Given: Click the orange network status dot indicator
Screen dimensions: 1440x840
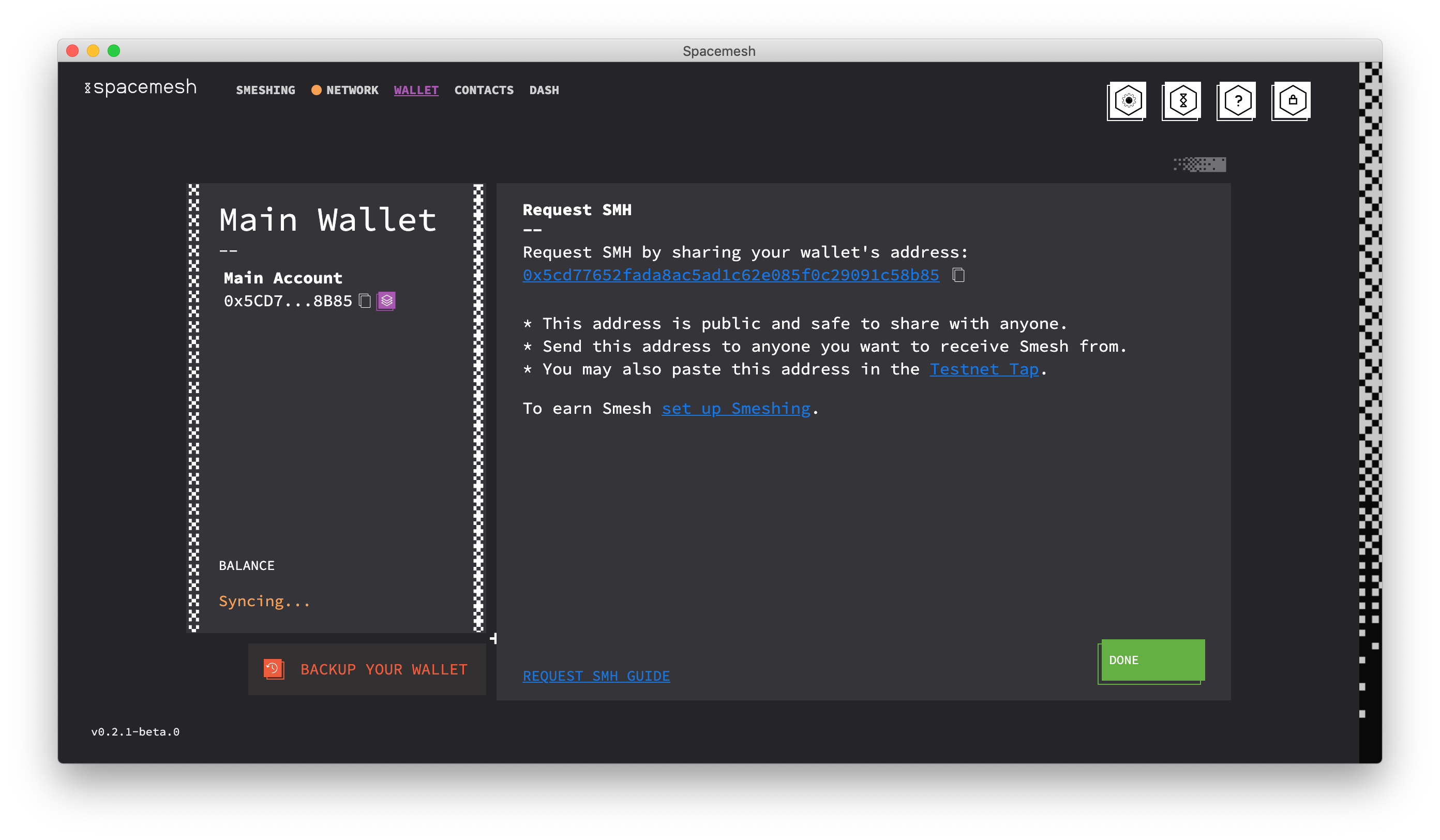Looking at the screenshot, I should pos(316,90).
